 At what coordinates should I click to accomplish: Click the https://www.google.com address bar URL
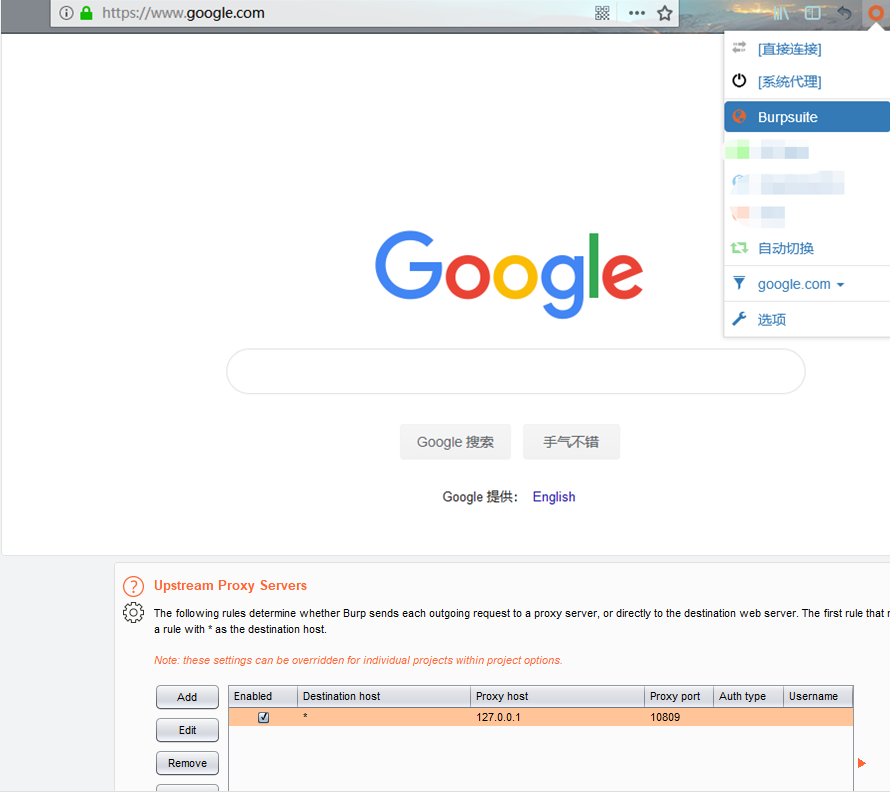pos(183,12)
